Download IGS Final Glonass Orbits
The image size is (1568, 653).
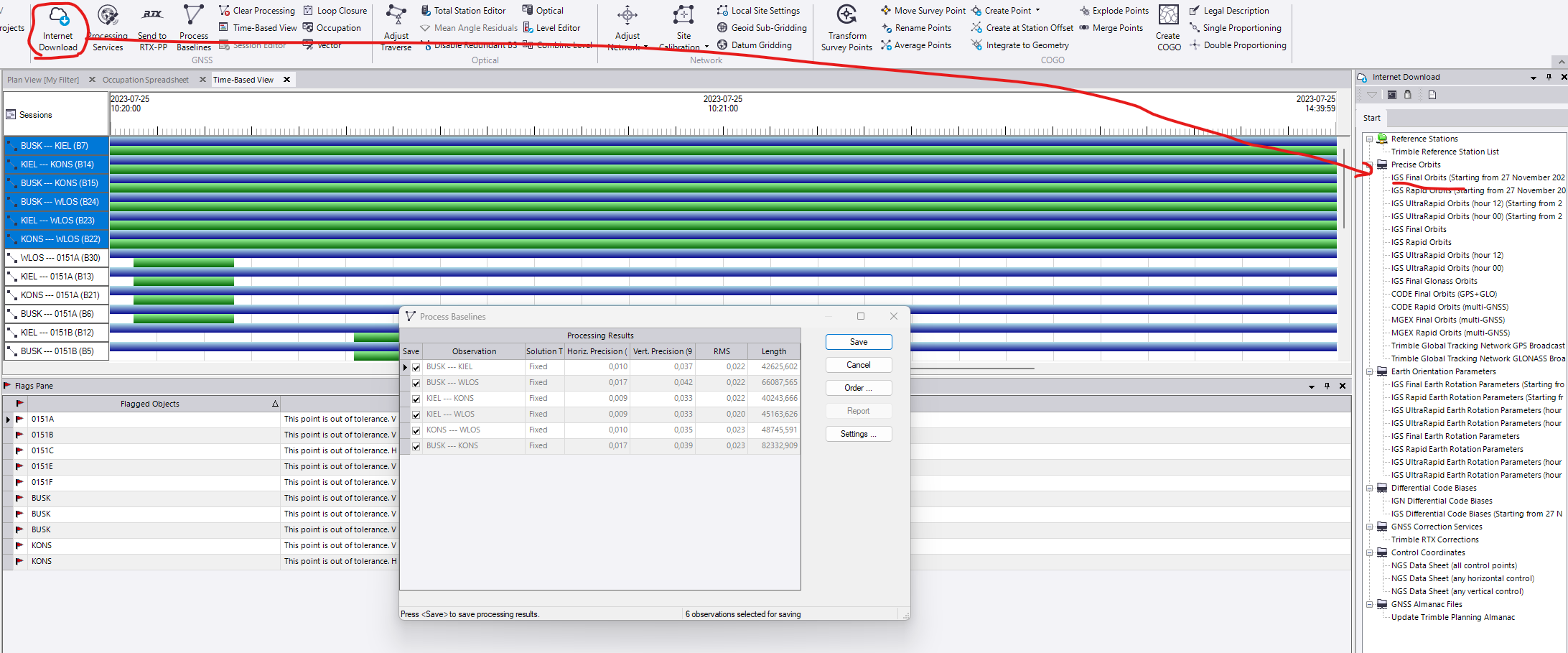coord(1434,281)
